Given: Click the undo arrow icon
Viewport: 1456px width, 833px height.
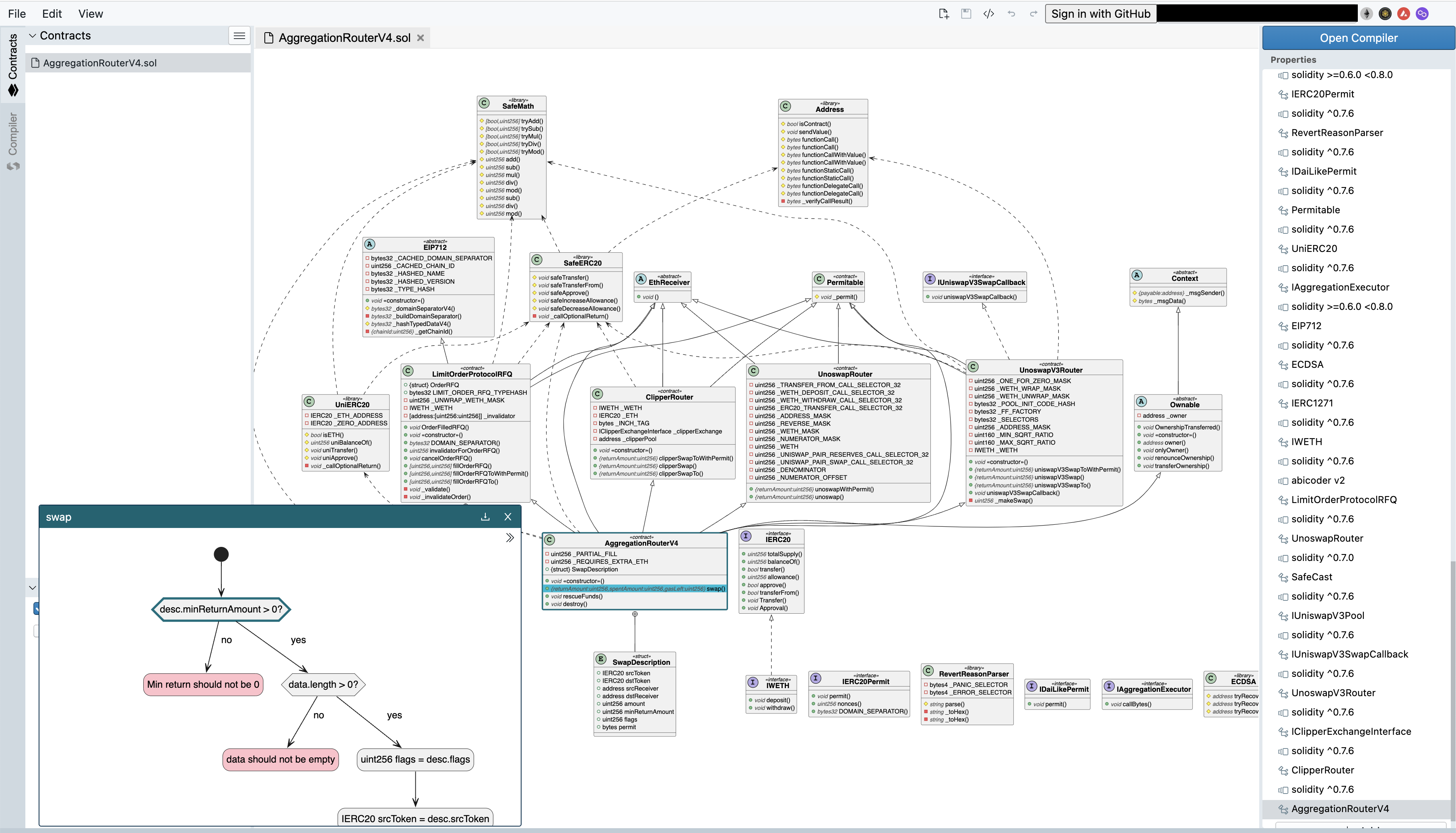Looking at the screenshot, I should click(x=1011, y=14).
